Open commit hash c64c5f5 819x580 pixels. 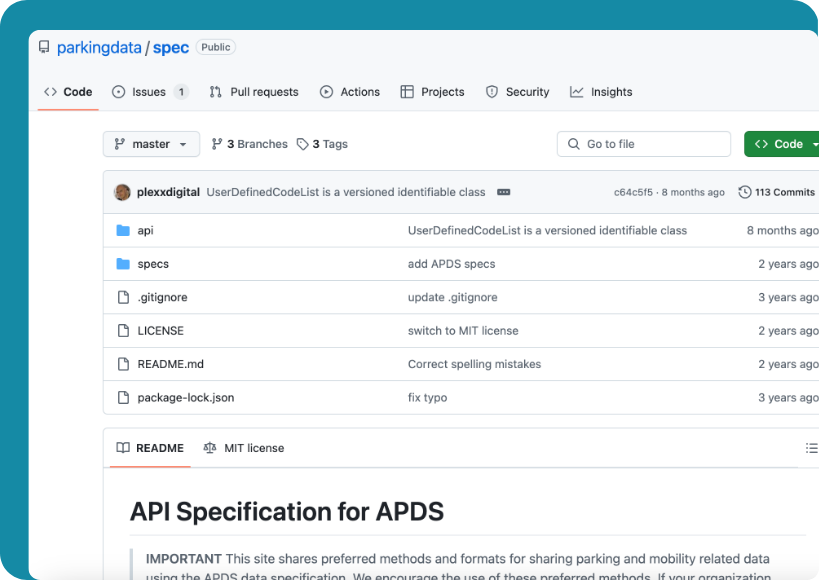[633, 192]
